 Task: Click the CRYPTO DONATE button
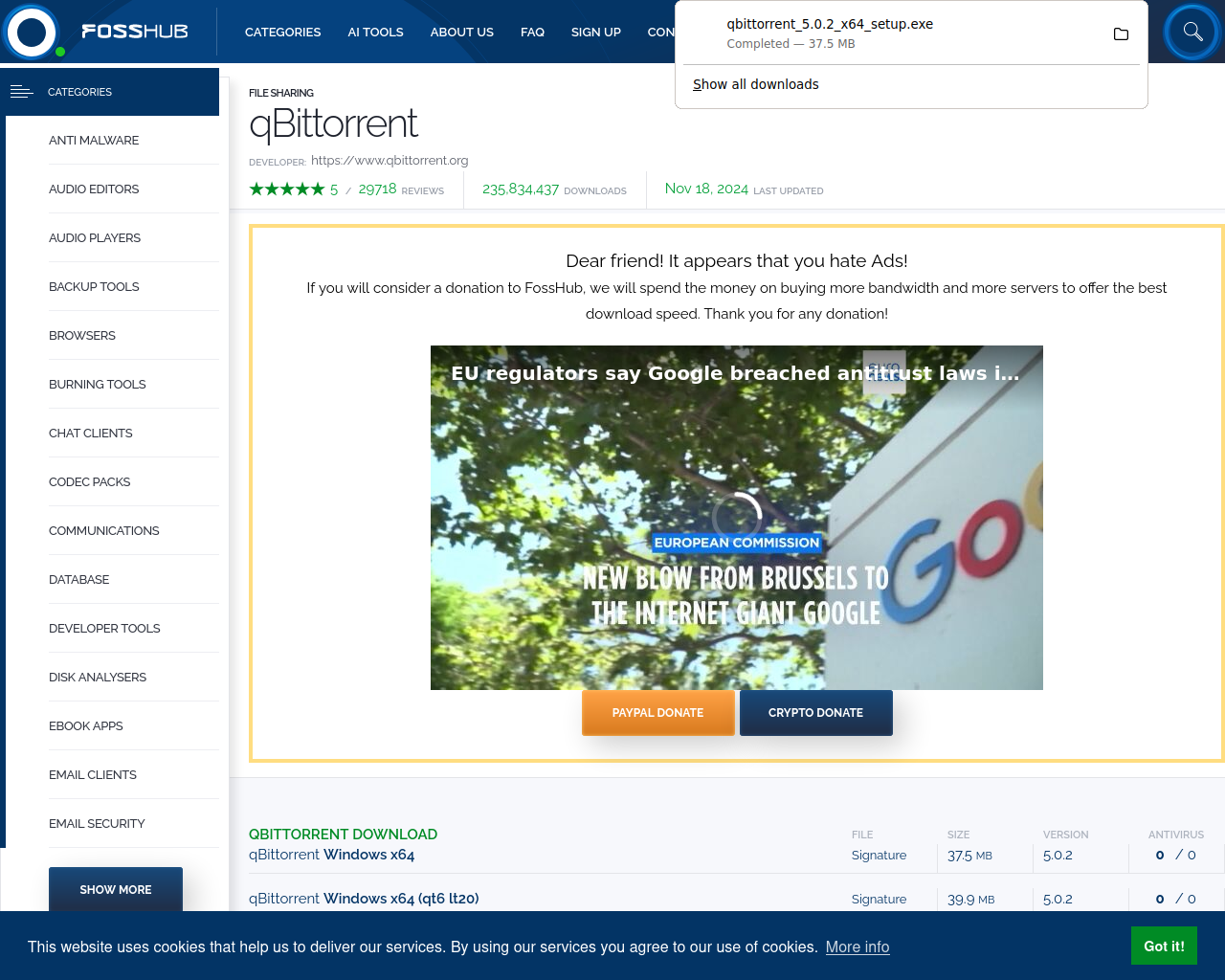[816, 713]
